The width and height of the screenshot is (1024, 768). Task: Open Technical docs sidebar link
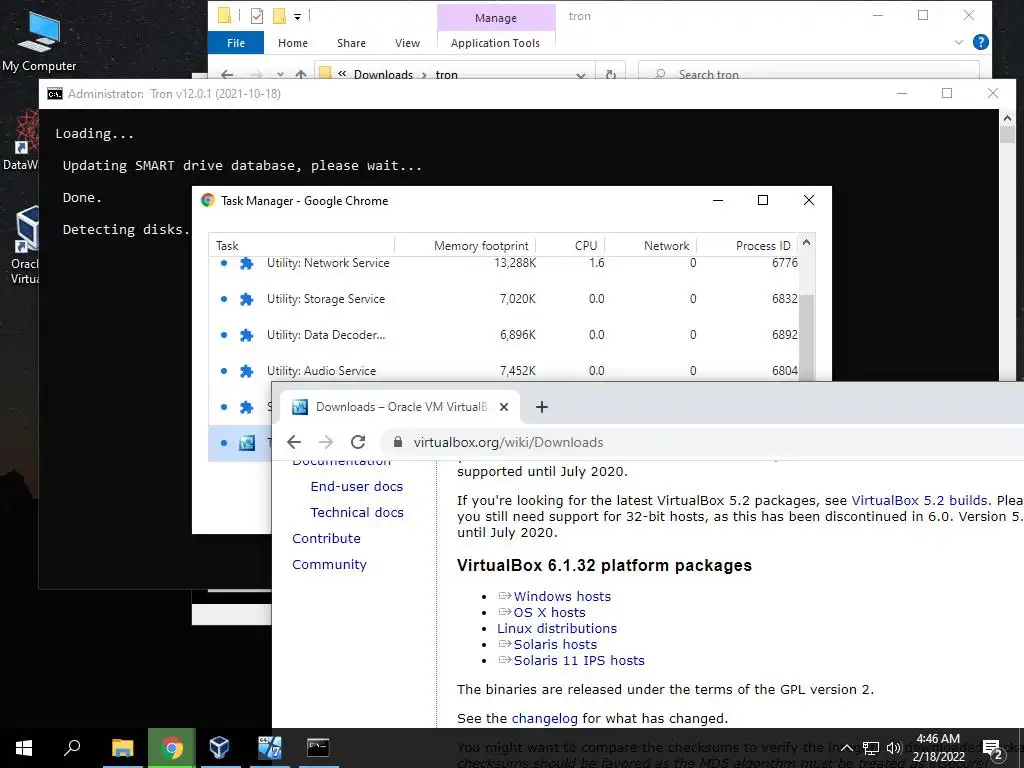[x=357, y=513]
